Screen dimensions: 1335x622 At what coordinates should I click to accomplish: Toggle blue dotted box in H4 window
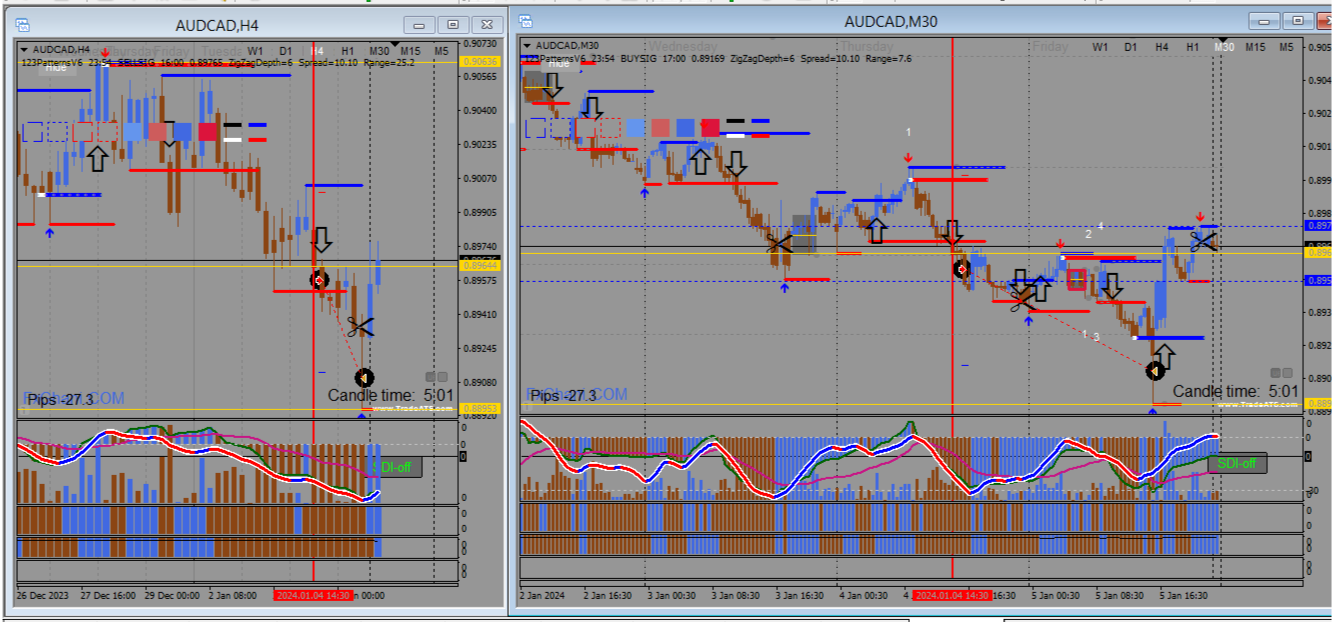click(58, 131)
